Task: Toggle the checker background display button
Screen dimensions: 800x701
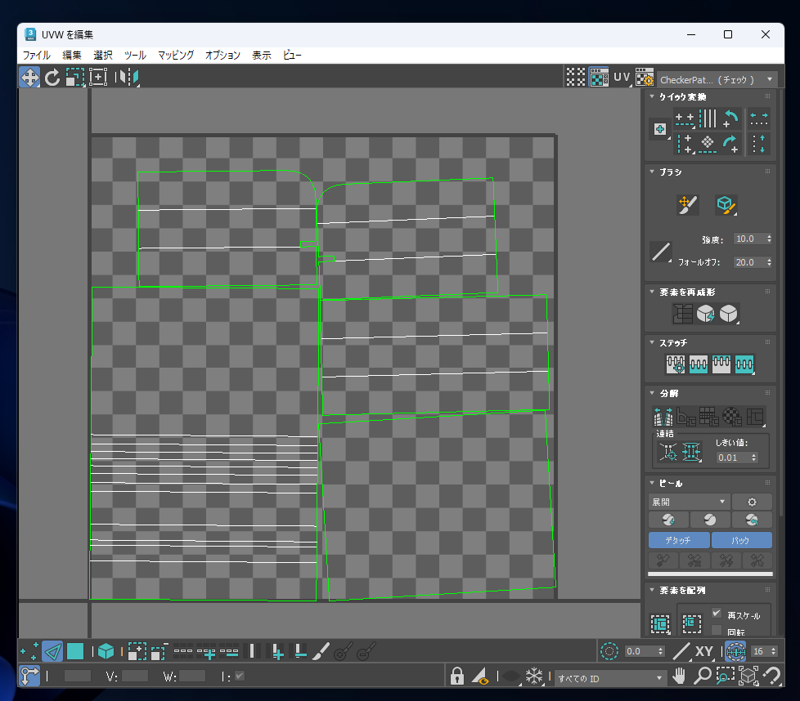Action: 599,78
